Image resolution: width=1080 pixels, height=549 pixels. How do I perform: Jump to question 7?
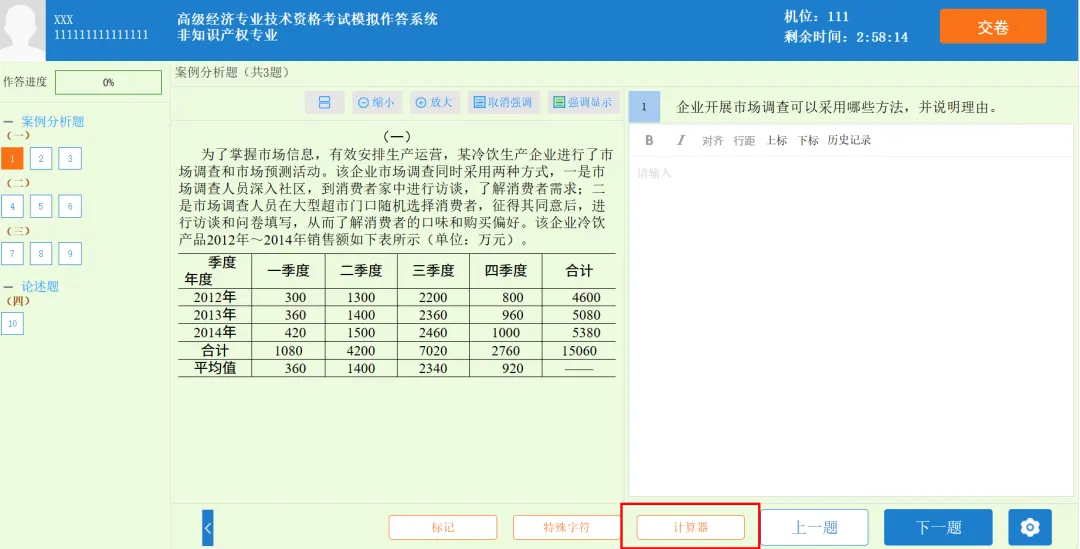(12, 253)
